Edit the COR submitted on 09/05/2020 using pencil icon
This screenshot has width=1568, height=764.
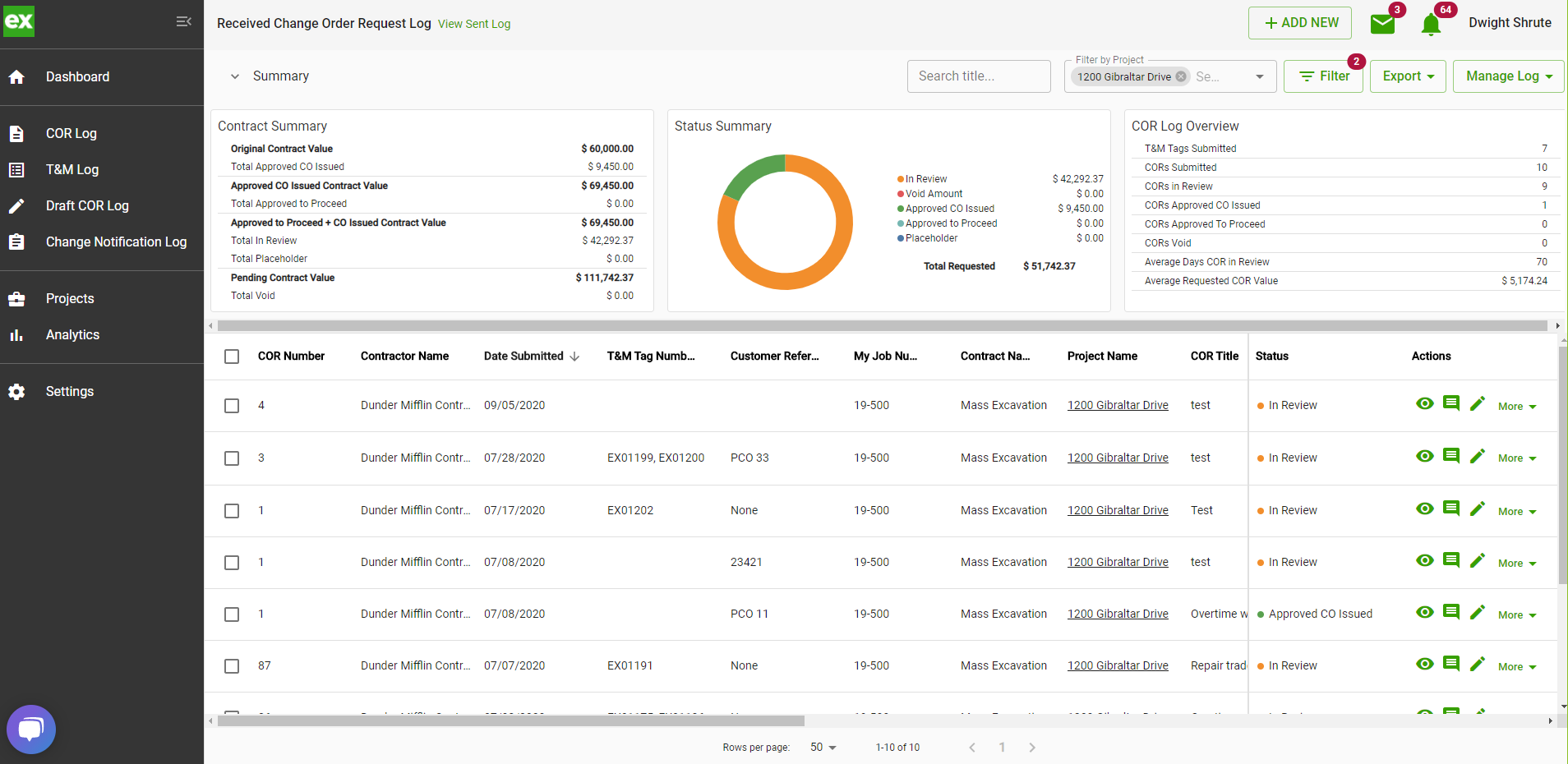[1478, 403]
